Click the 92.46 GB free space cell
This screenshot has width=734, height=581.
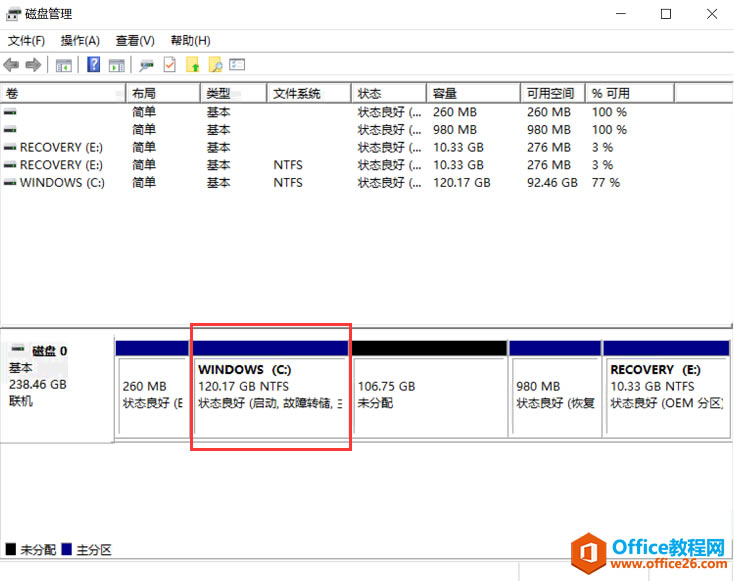(x=552, y=183)
